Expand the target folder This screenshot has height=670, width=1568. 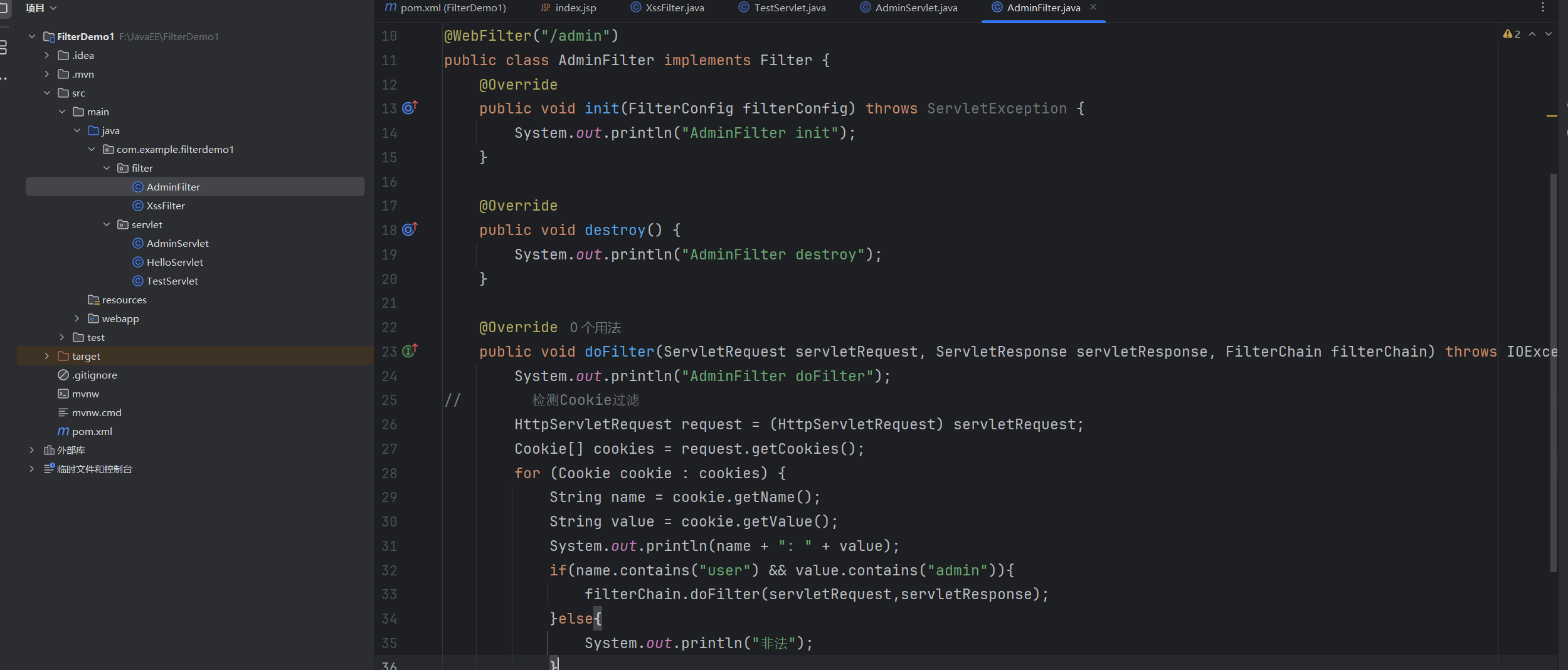[x=47, y=356]
